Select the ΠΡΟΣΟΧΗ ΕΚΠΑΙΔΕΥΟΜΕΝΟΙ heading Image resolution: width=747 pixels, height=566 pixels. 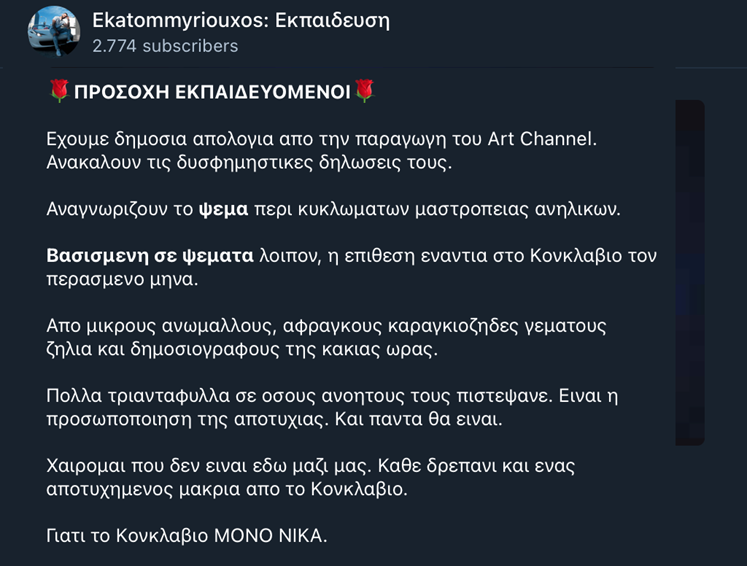pos(212,92)
